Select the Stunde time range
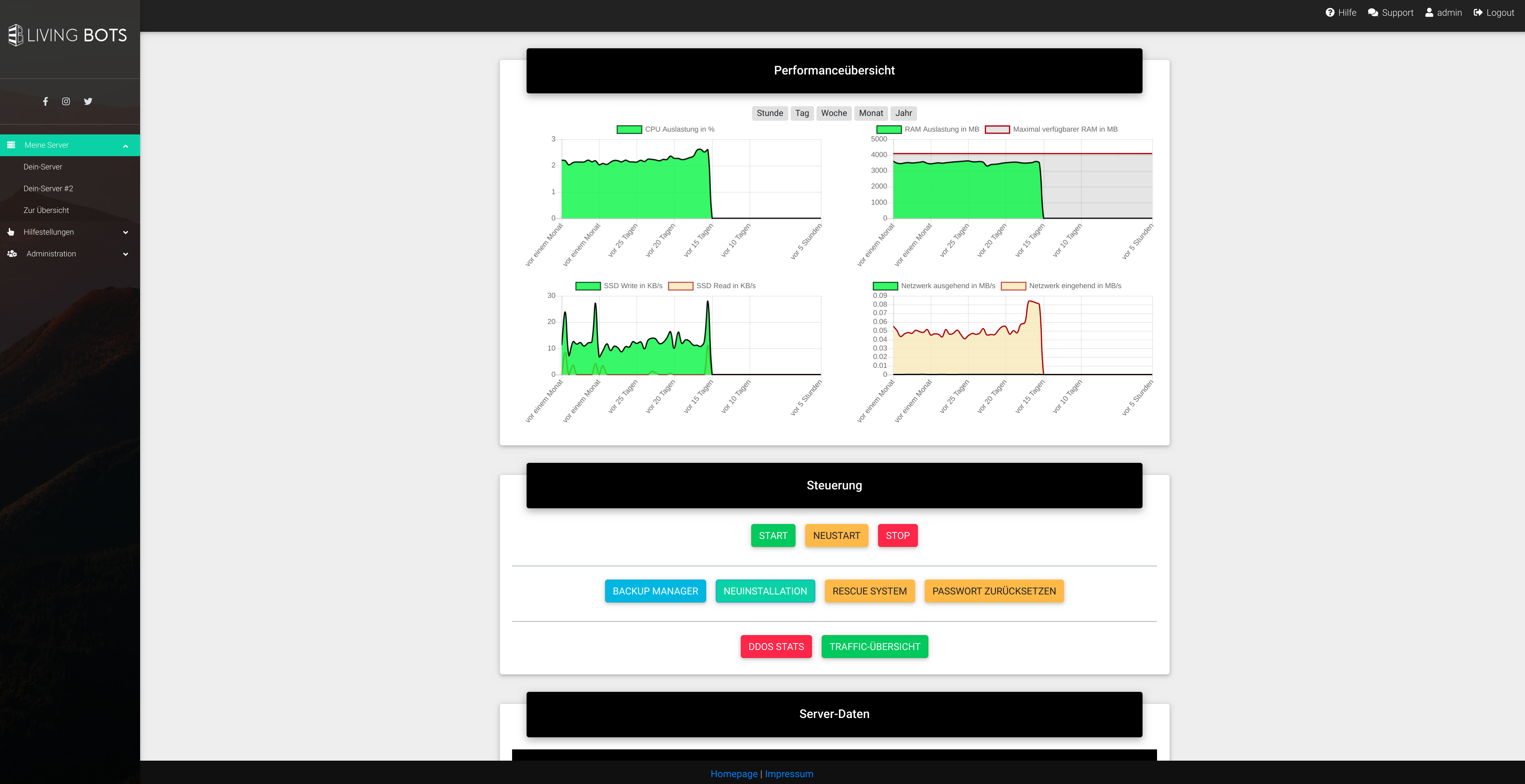 click(x=770, y=113)
